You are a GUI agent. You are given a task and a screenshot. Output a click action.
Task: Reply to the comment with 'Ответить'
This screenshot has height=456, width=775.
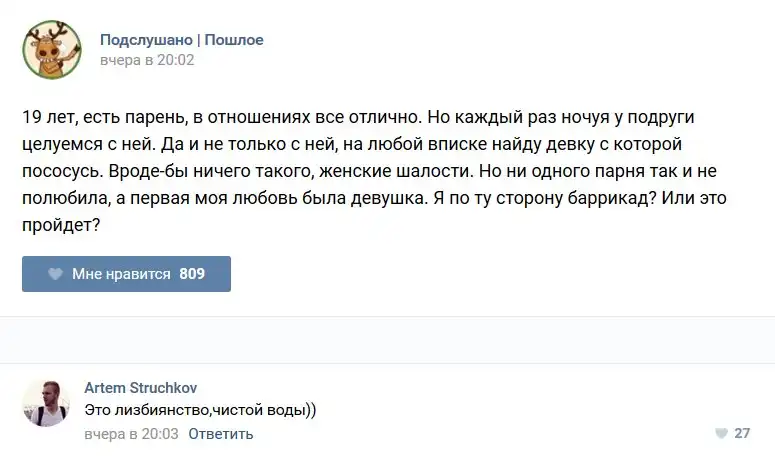[x=220, y=434]
